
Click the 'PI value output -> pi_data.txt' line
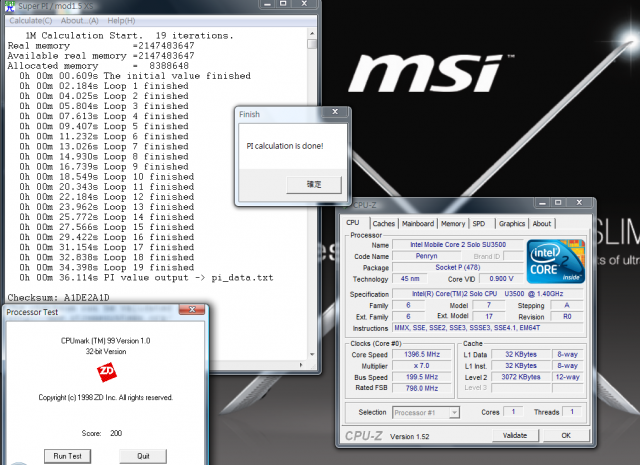pos(146,278)
